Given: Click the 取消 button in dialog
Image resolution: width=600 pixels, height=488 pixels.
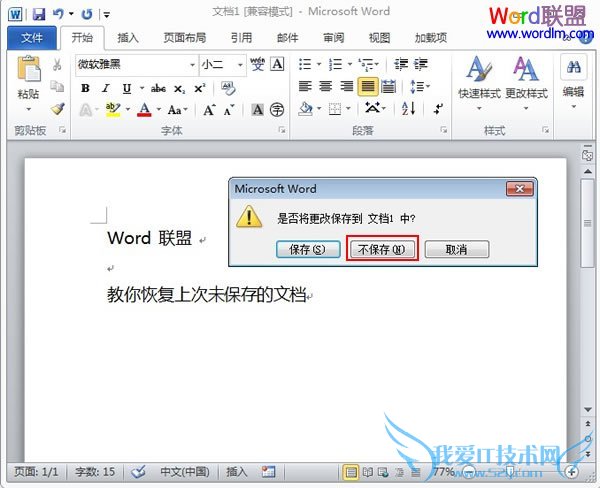Looking at the screenshot, I should coord(457,249).
